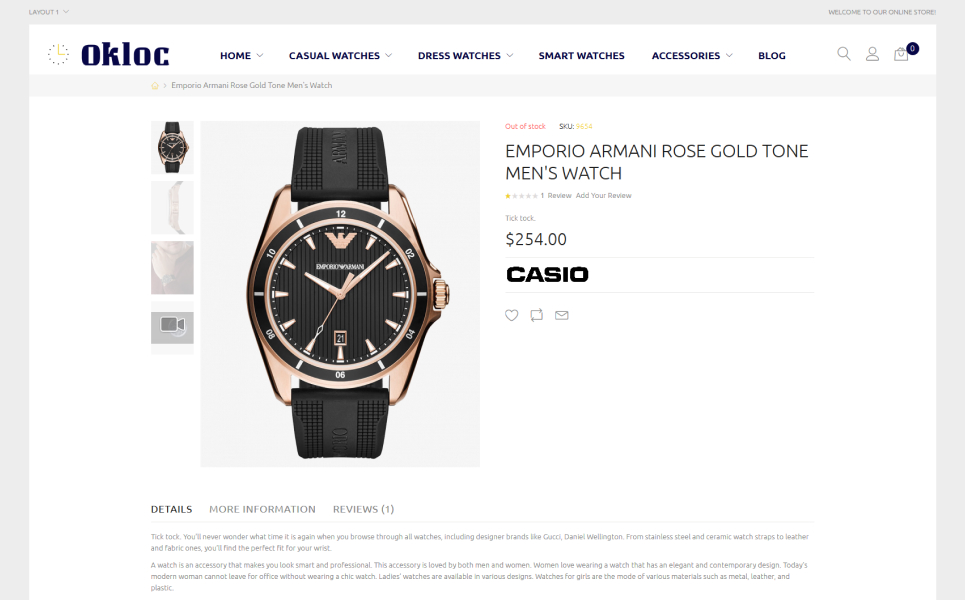Switch to More Information tab
Viewport: 965px width, 600px height.
tap(262, 509)
